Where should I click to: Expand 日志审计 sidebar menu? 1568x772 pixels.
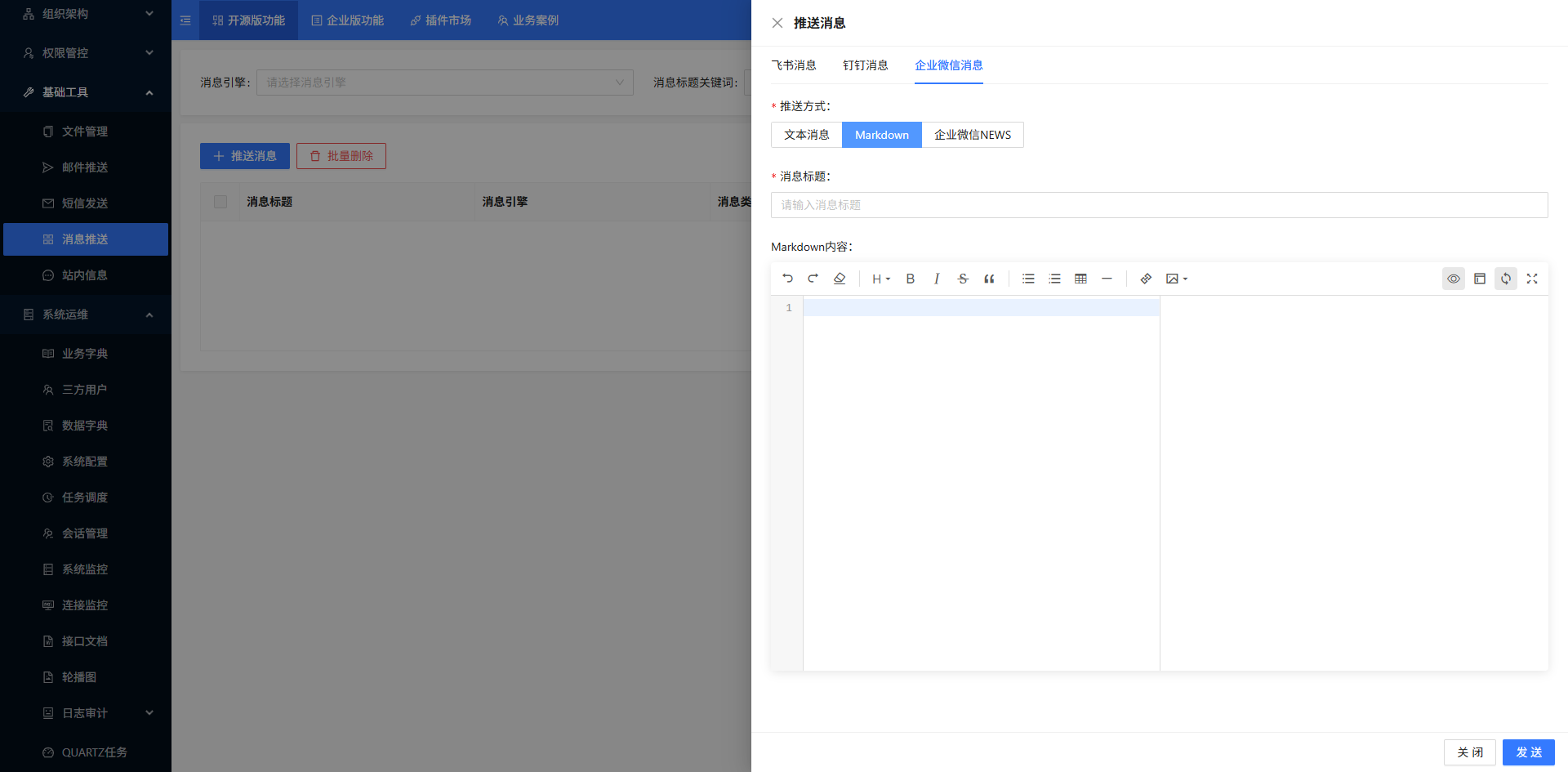point(86,713)
